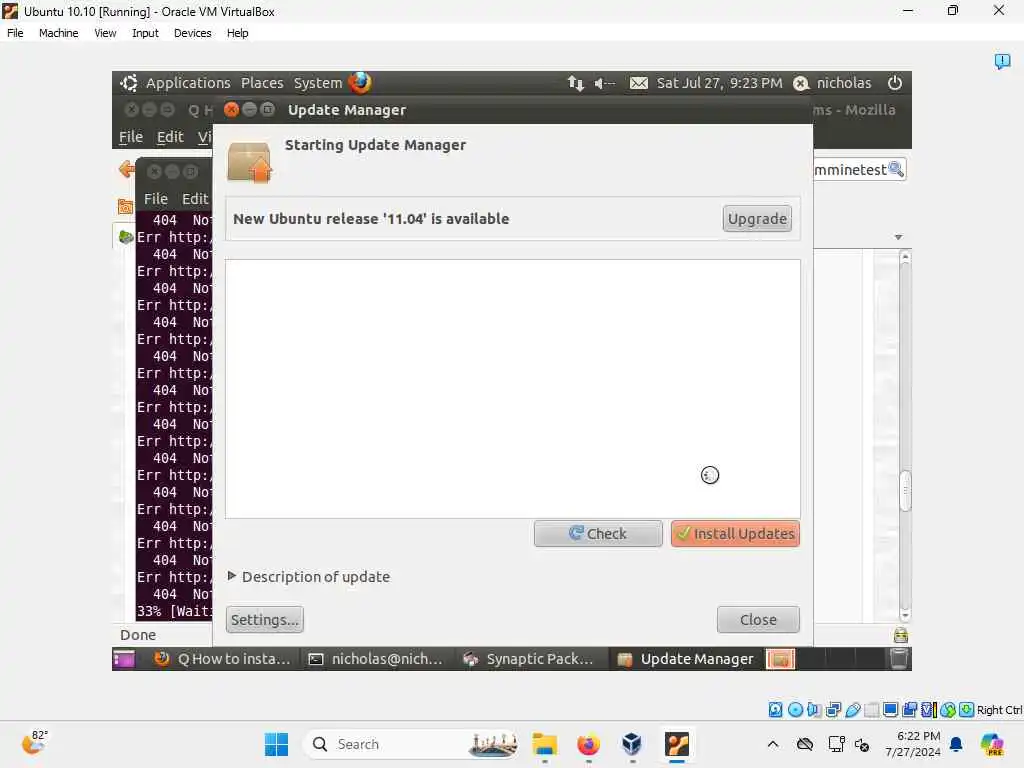Click VirtualBox network adapter indicator
This screenshot has height=768, width=1024.
pos(833,710)
